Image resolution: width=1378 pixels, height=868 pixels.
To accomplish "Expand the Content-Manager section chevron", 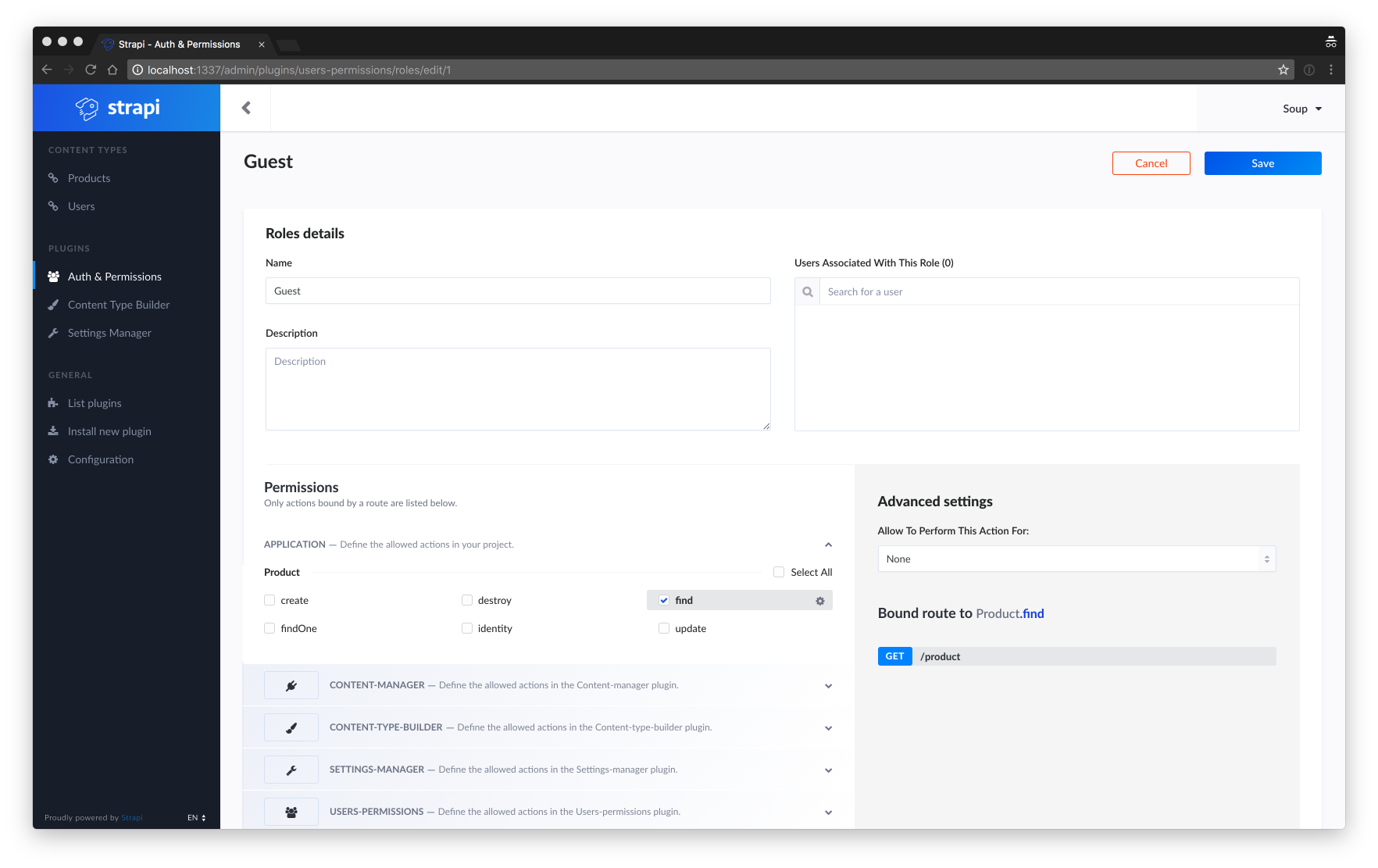I will pyautogui.click(x=828, y=686).
